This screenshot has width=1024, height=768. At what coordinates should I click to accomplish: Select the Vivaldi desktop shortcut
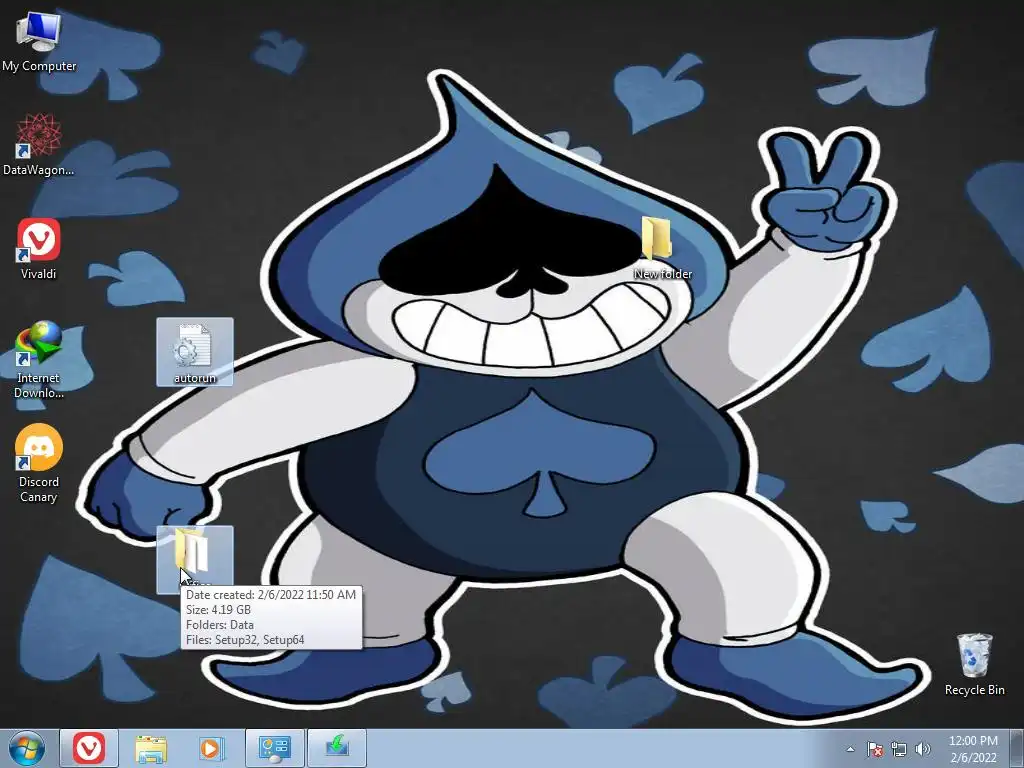39,249
